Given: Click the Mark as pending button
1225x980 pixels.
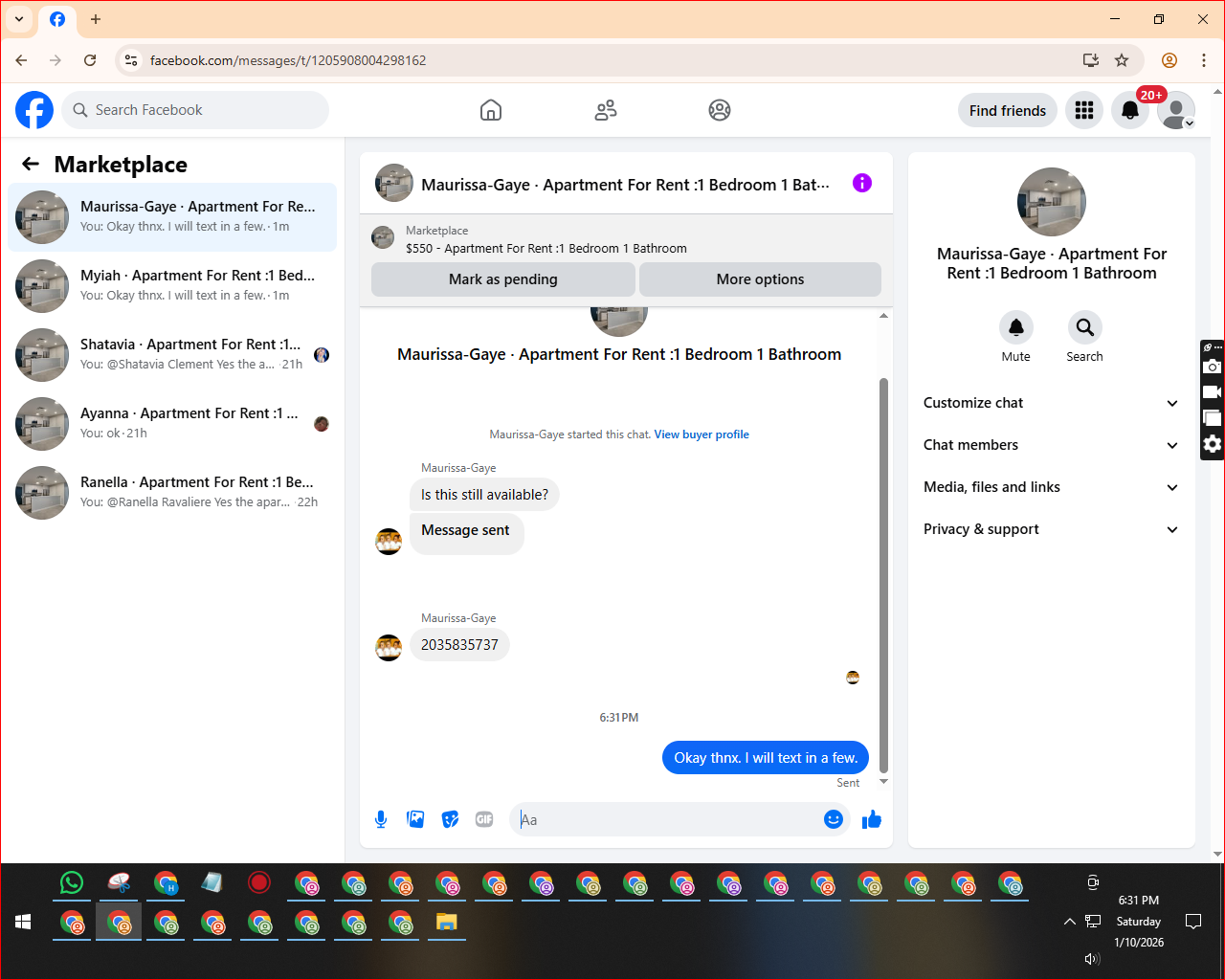Looking at the screenshot, I should (x=503, y=279).
